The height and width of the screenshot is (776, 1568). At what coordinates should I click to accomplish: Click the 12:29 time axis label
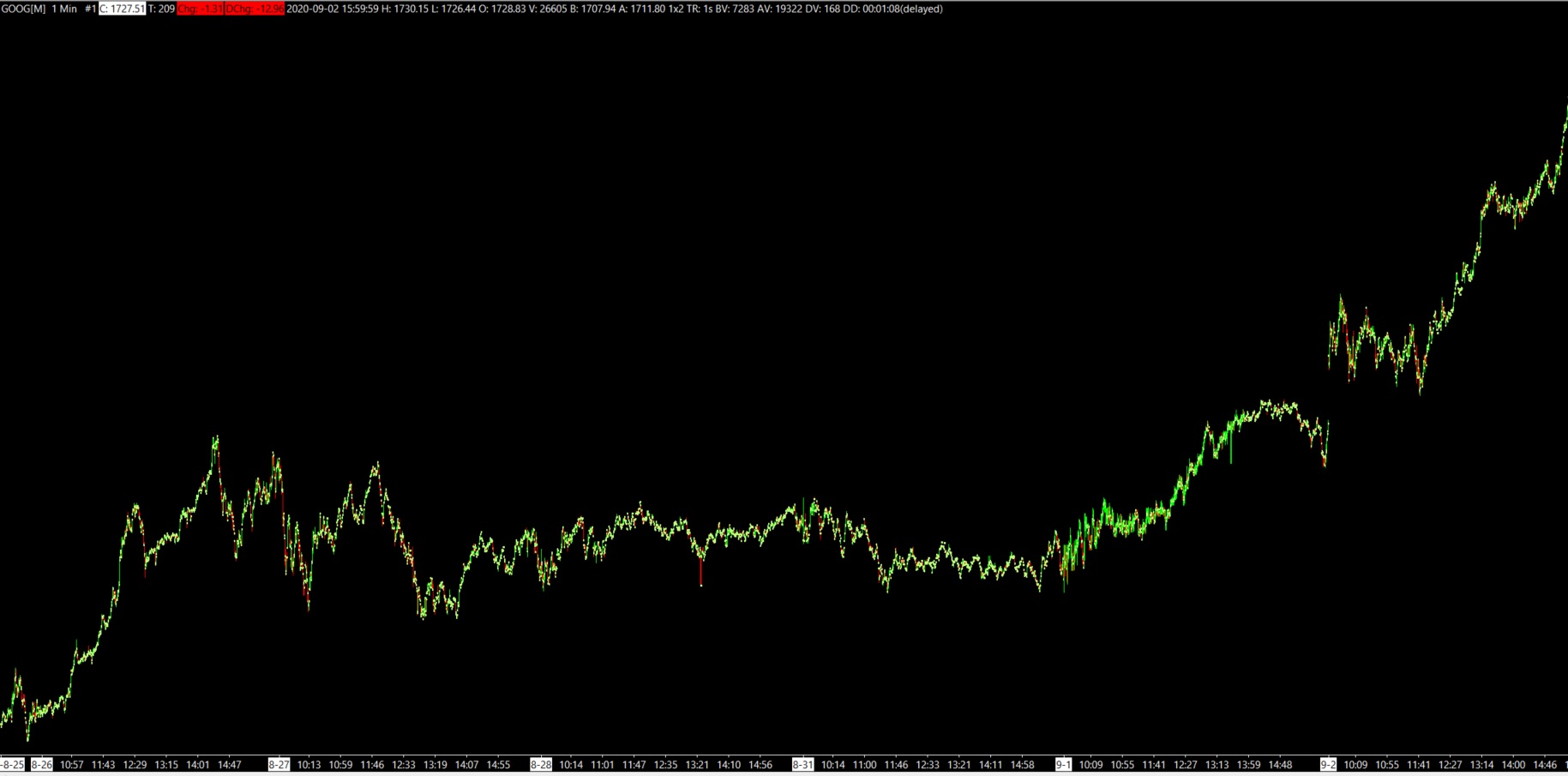coord(135,765)
